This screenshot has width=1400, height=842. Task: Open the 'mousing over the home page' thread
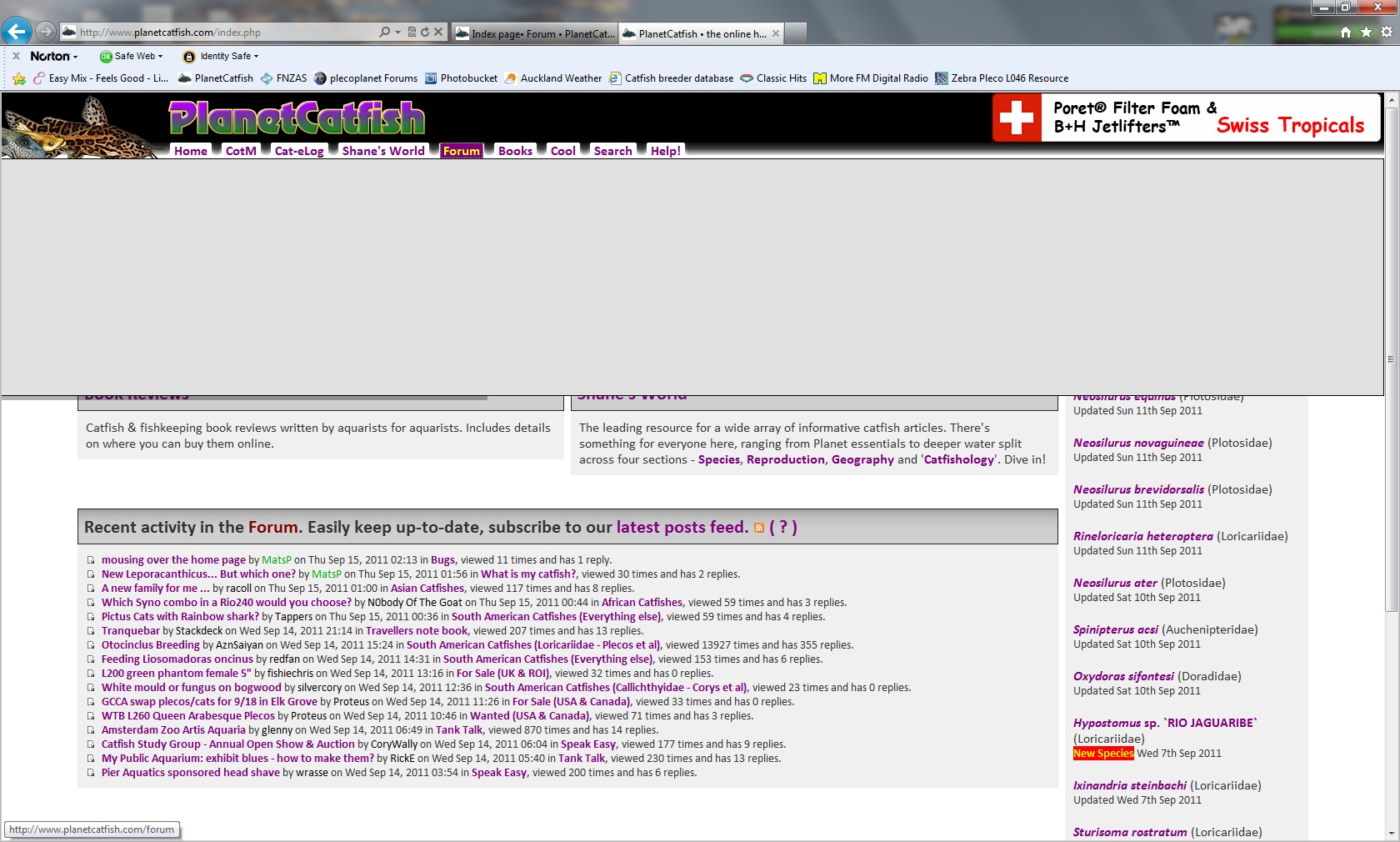[x=173, y=560]
